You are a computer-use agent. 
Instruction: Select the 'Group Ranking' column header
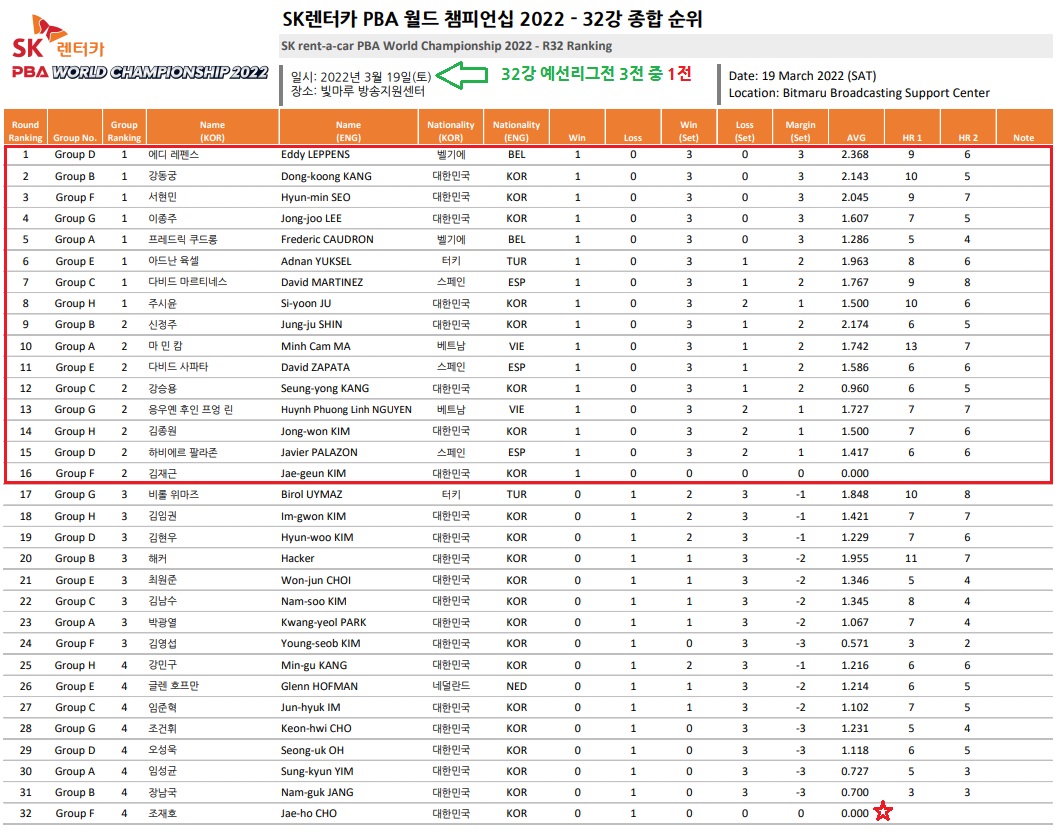pos(124,127)
